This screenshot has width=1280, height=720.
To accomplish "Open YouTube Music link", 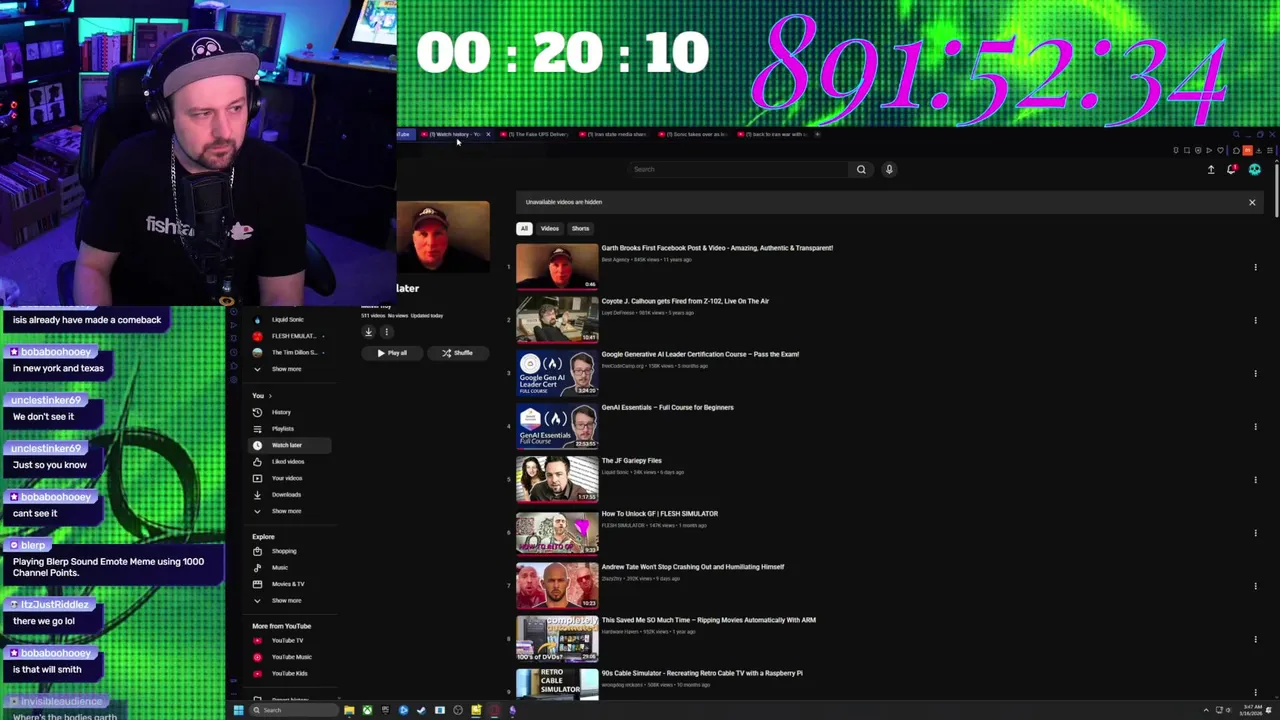I will coord(290,657).
